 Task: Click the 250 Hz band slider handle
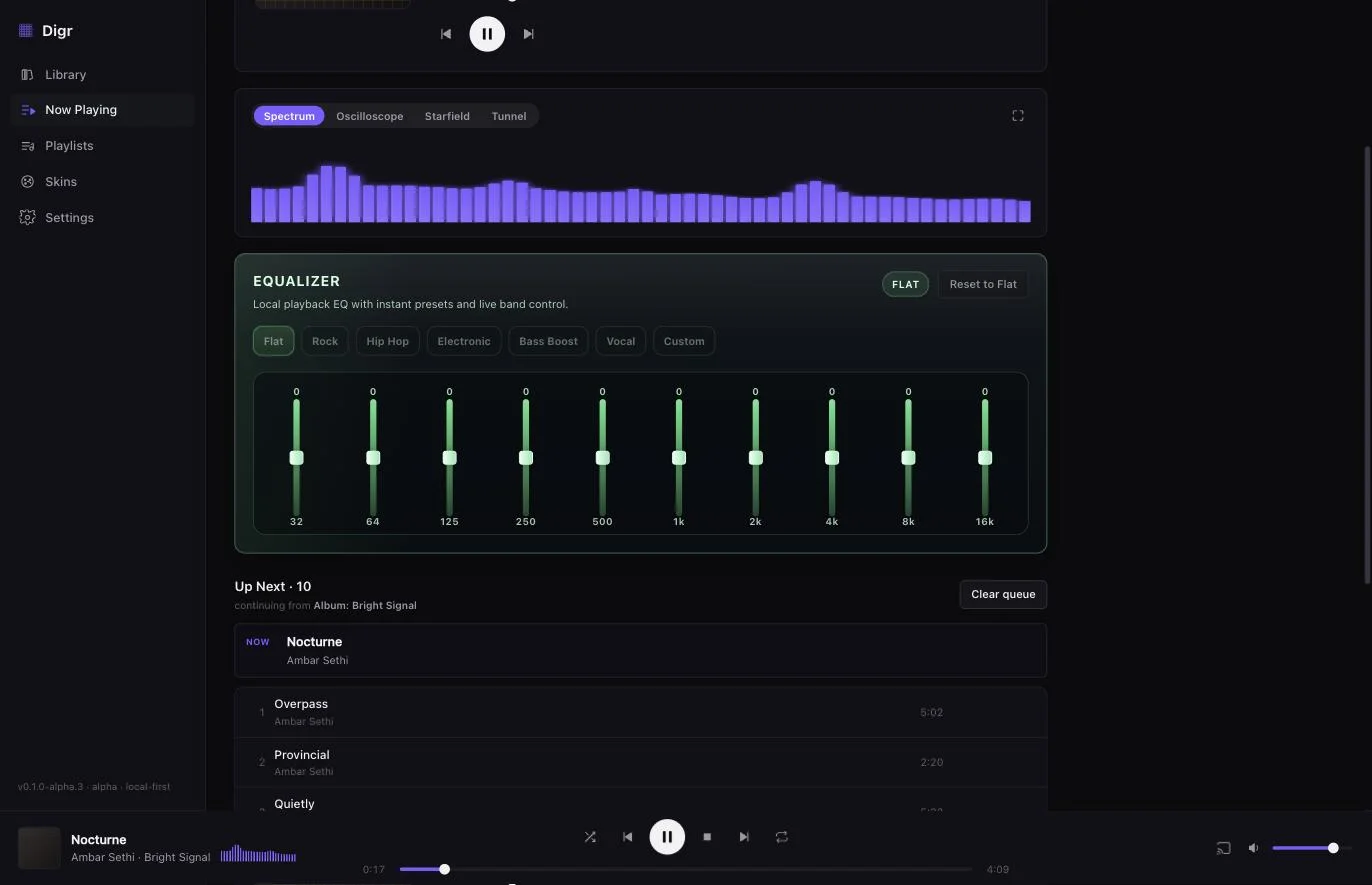pos(526,458)
